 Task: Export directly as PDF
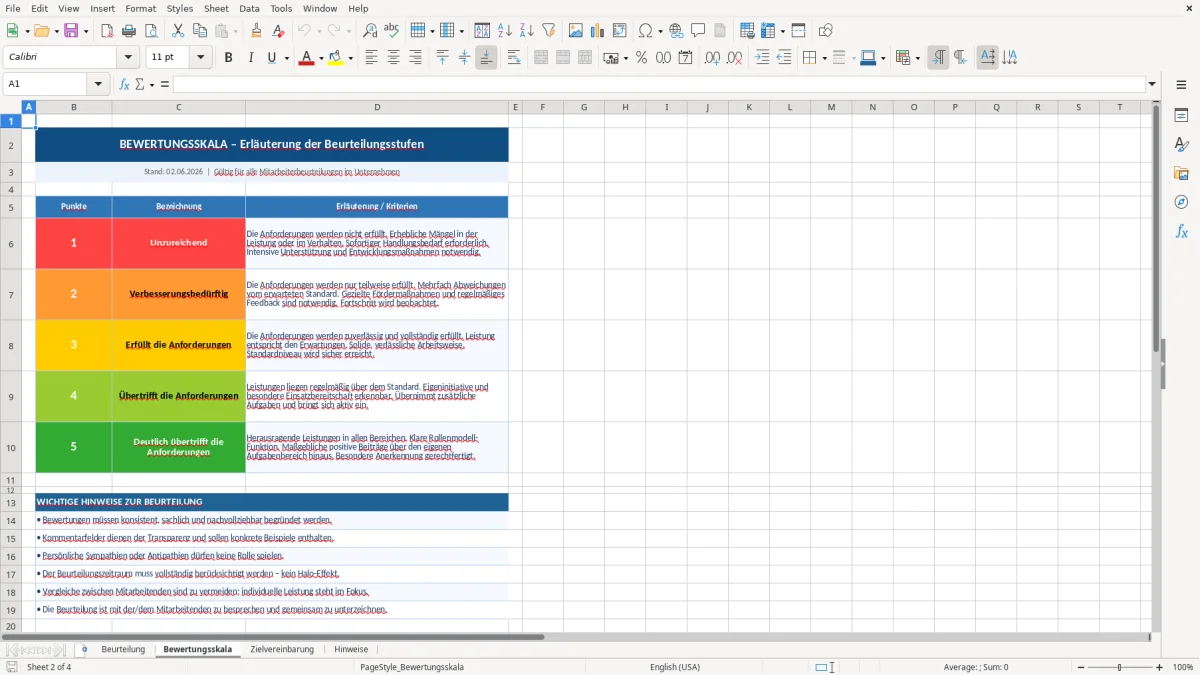pos(107,31)
